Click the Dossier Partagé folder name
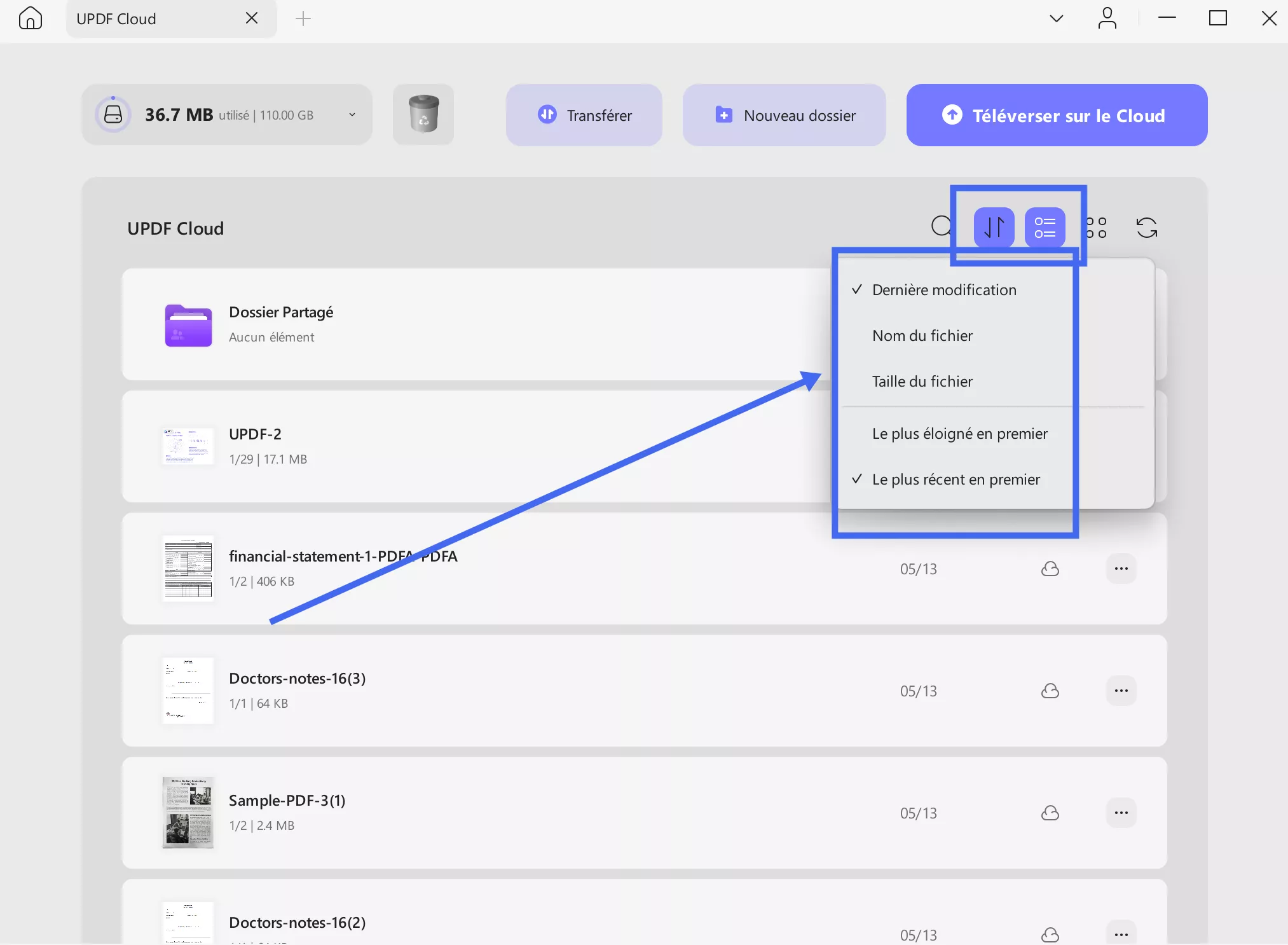Image resolution: width=1288 pixels, height=945 pixels. pos(281,312)
